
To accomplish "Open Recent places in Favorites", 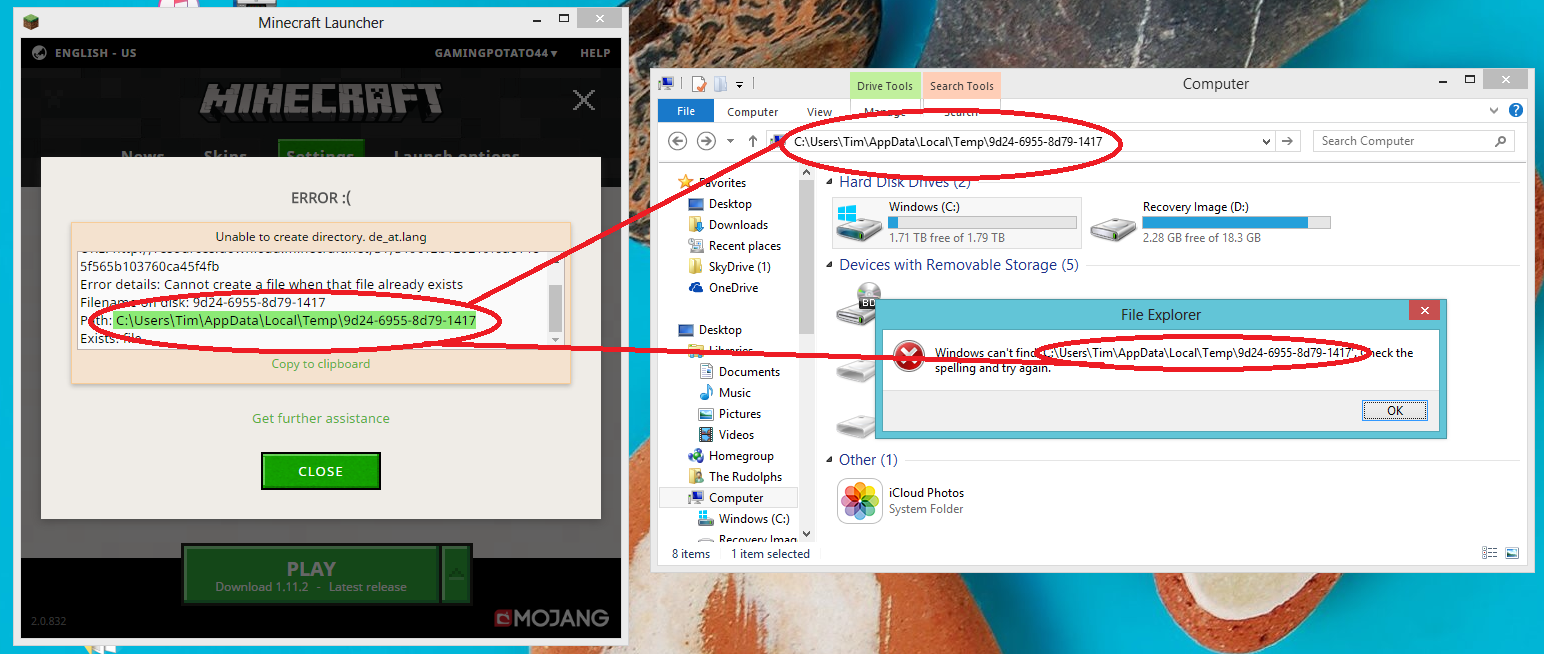I will [x=744, y=246].
